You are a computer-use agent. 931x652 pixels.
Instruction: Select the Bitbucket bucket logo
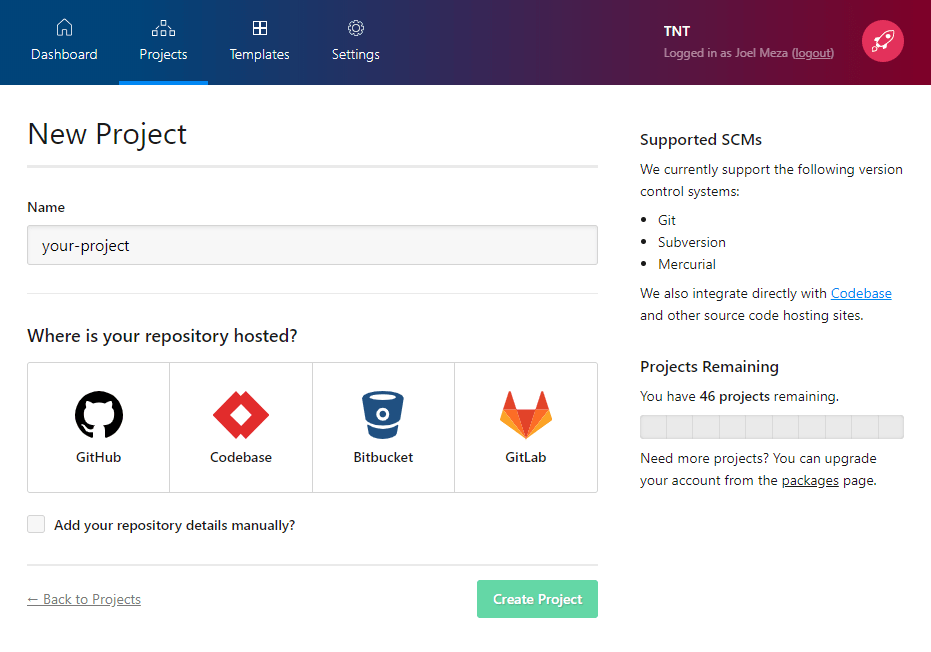click(x=383, y=414)
